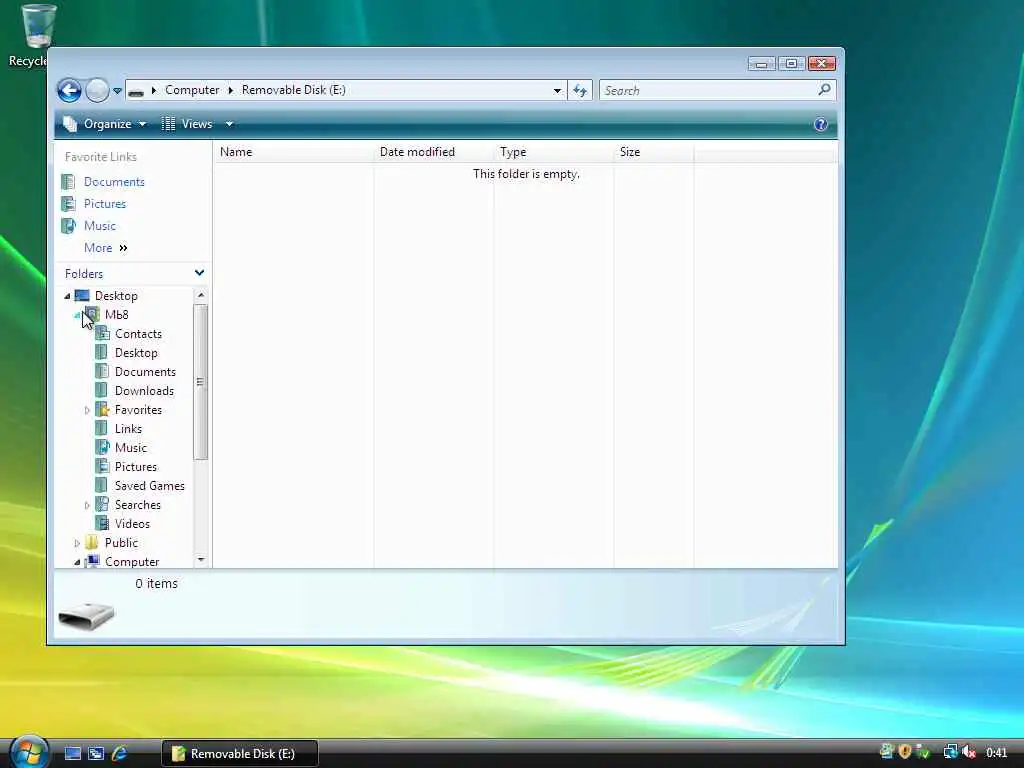The width and height of the screenshot is (1024, 768).
Task: Expand the Searches tree node
Action: point(88,505)
